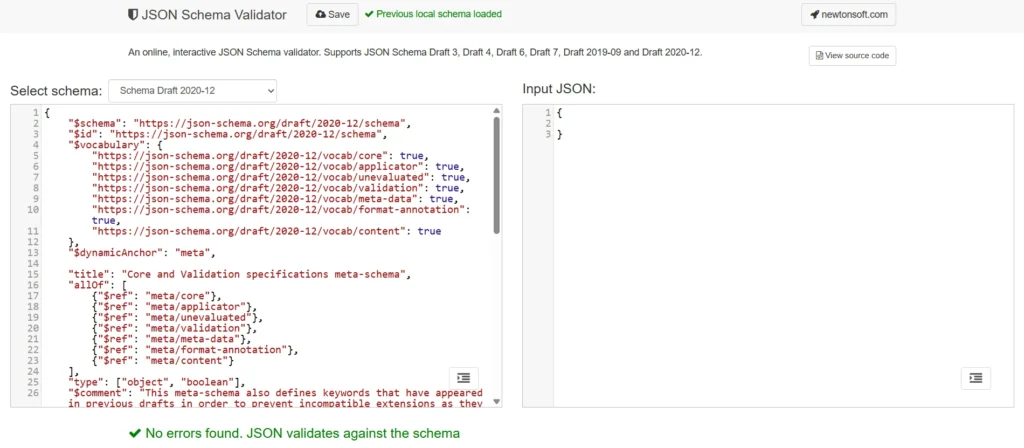
Task: Click the "$id" line in schema editor
Action: pyautogui.click(x=228, y=134)
